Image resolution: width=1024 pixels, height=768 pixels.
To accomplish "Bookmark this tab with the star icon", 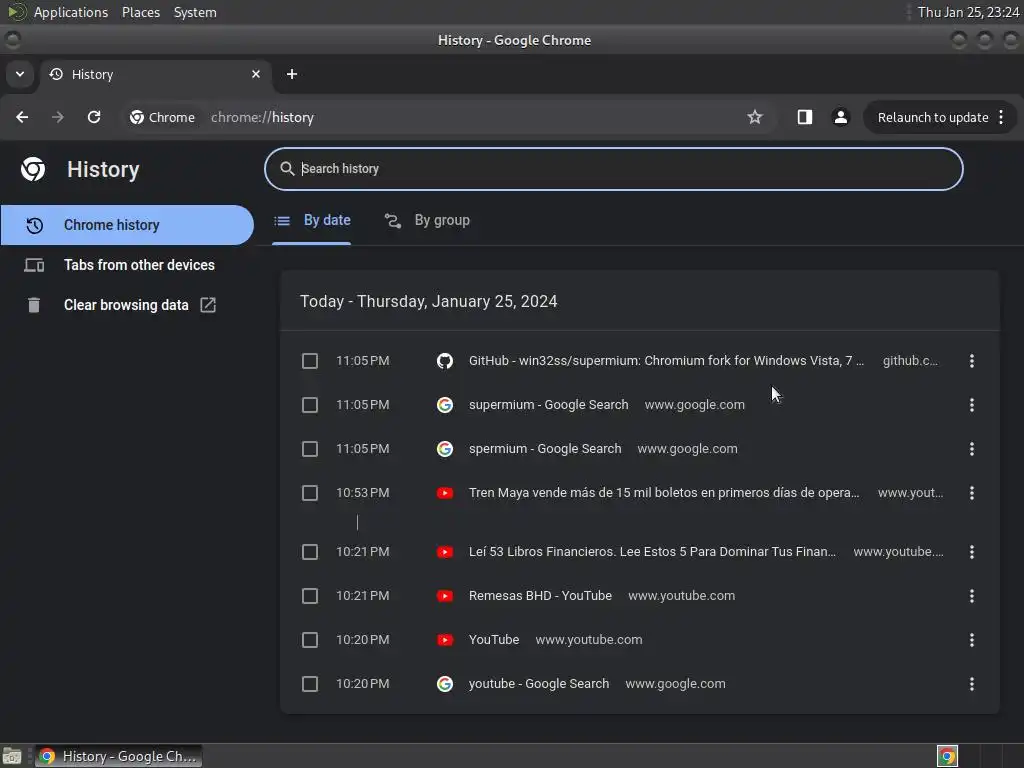I will [x=755, y=117].
